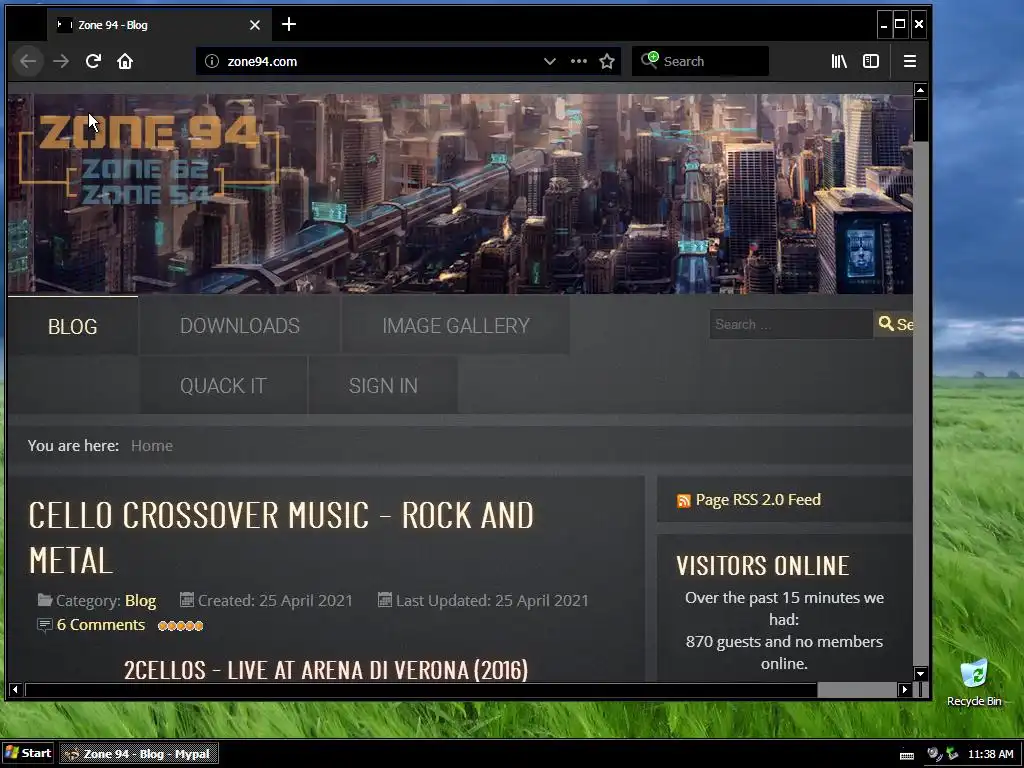This screenshot has width=1024, height=768.
Task: Focus the browser Search field
Action: point(700,61)
